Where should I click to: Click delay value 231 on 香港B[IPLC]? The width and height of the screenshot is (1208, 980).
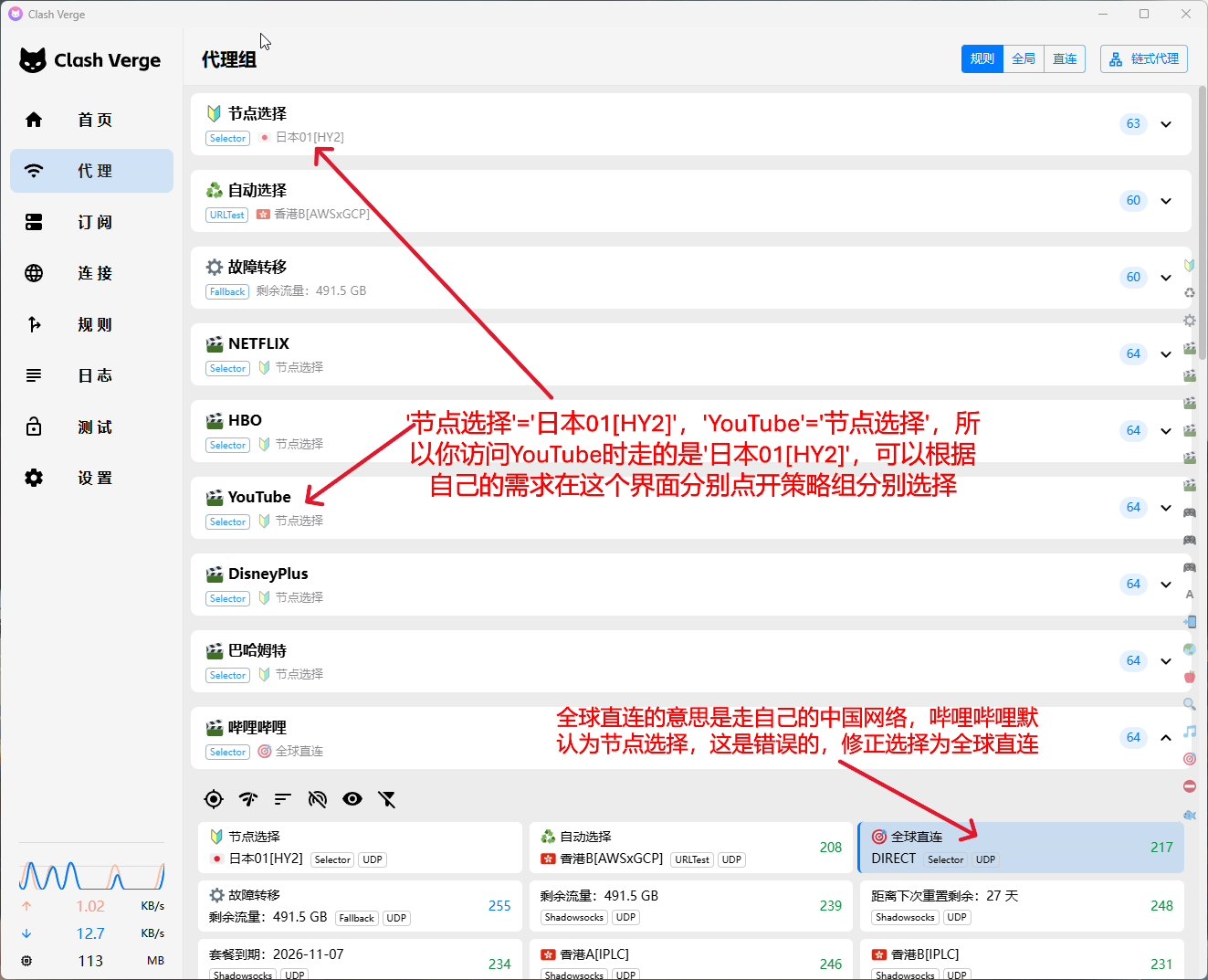point(1161,964)
